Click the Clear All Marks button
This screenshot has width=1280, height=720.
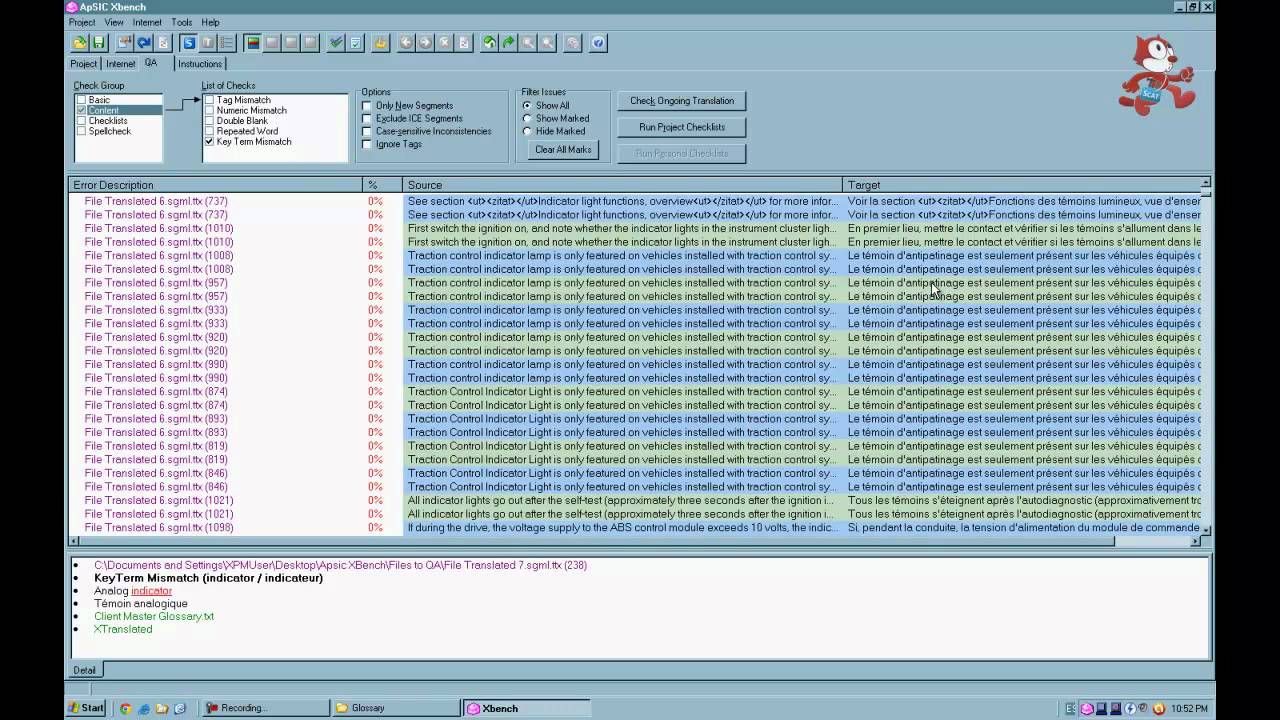pos(563,150)
